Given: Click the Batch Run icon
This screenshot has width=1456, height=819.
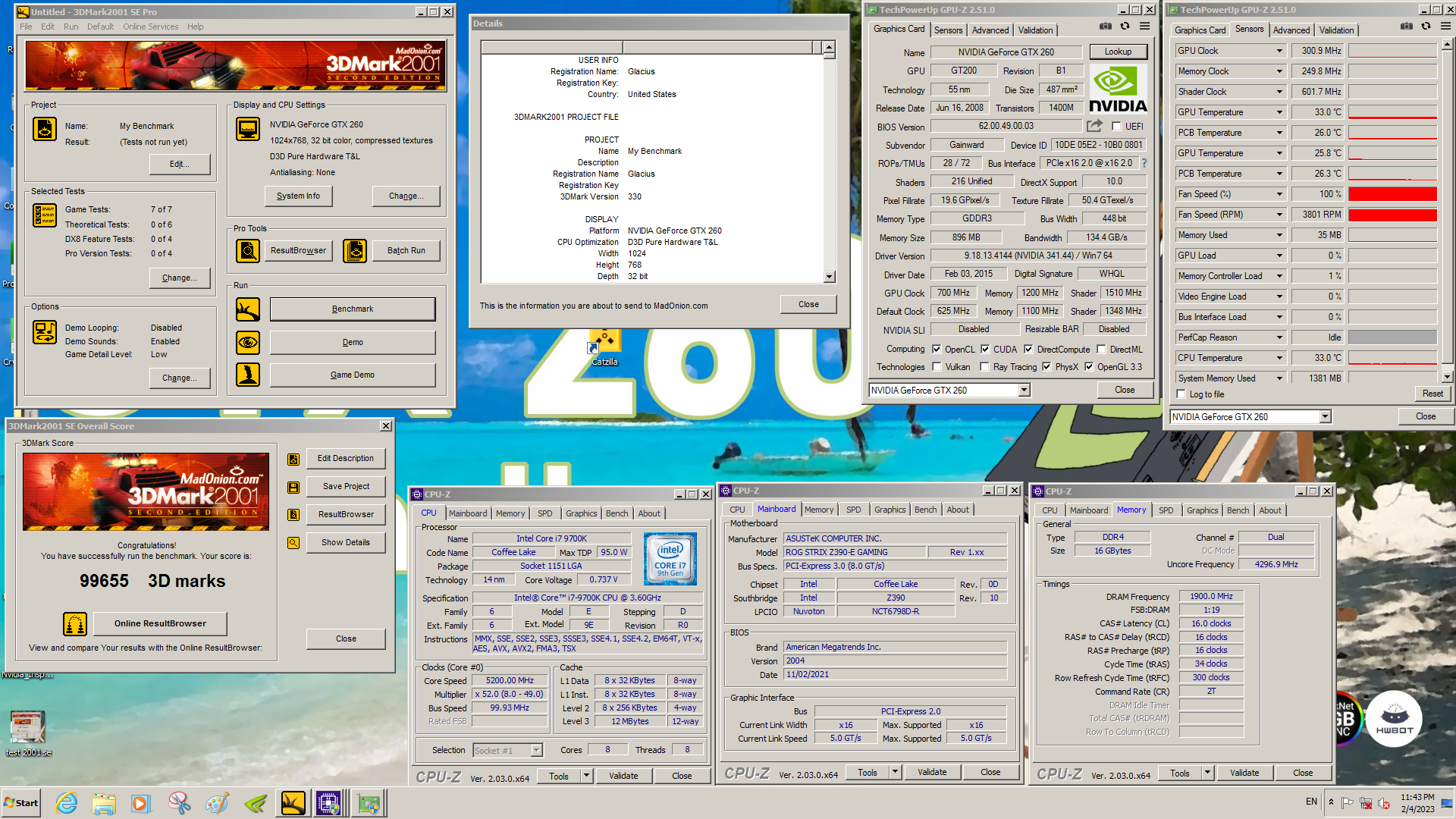Looking at the screenshot, I should pyautogui.click(x=355, y=250).
